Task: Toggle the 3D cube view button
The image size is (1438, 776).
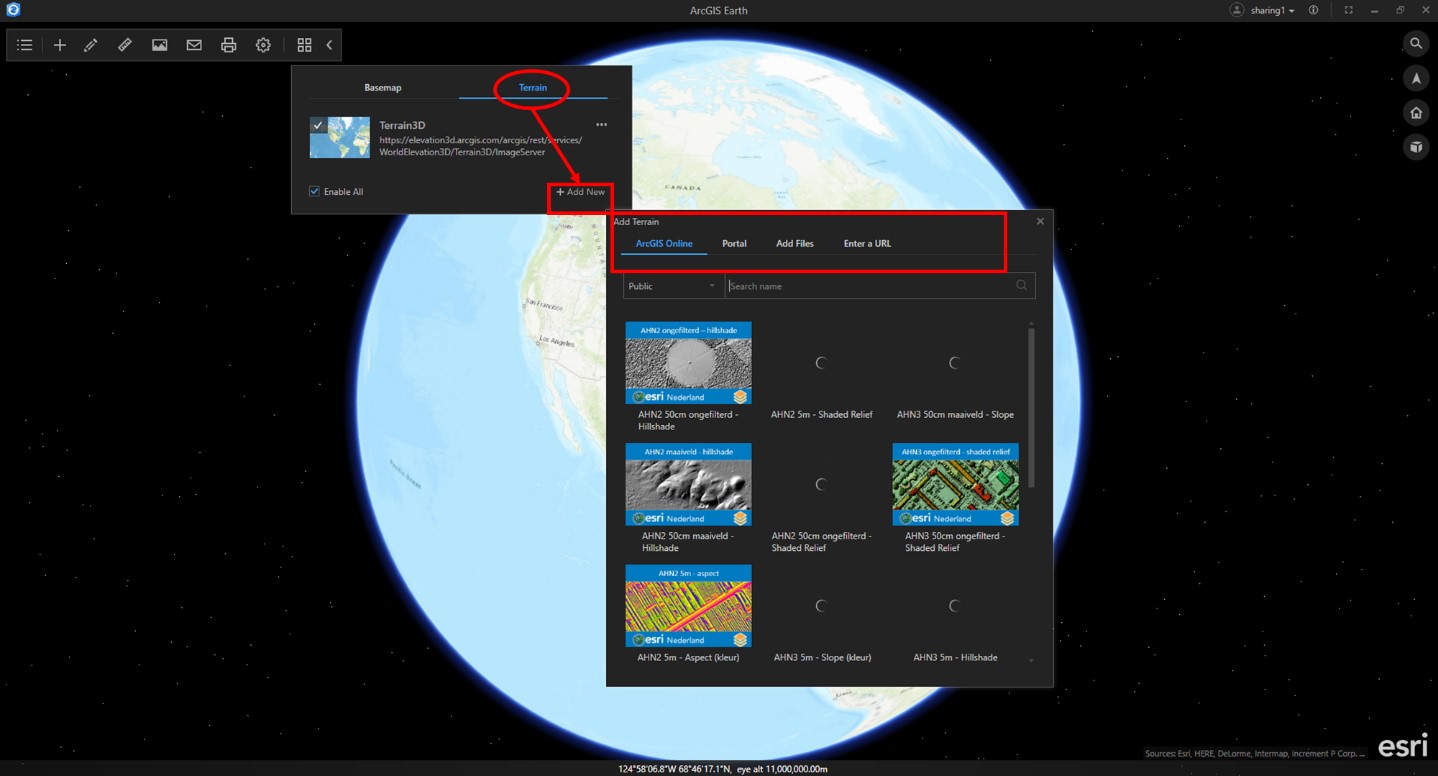Action: 1416,147
